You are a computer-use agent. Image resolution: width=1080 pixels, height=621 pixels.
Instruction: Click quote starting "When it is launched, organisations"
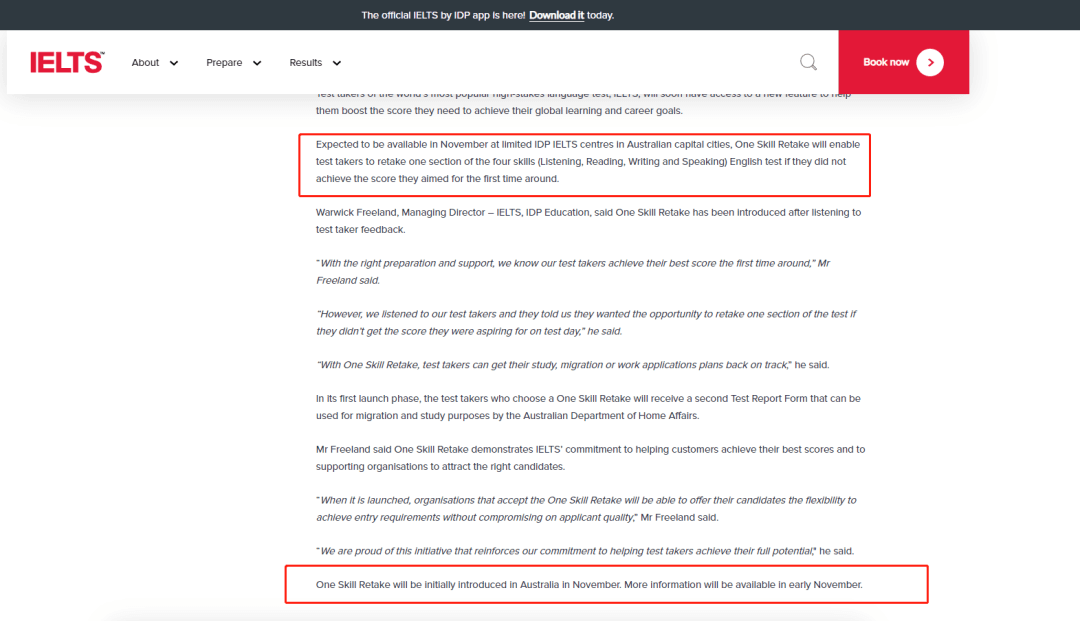[586, 509]
